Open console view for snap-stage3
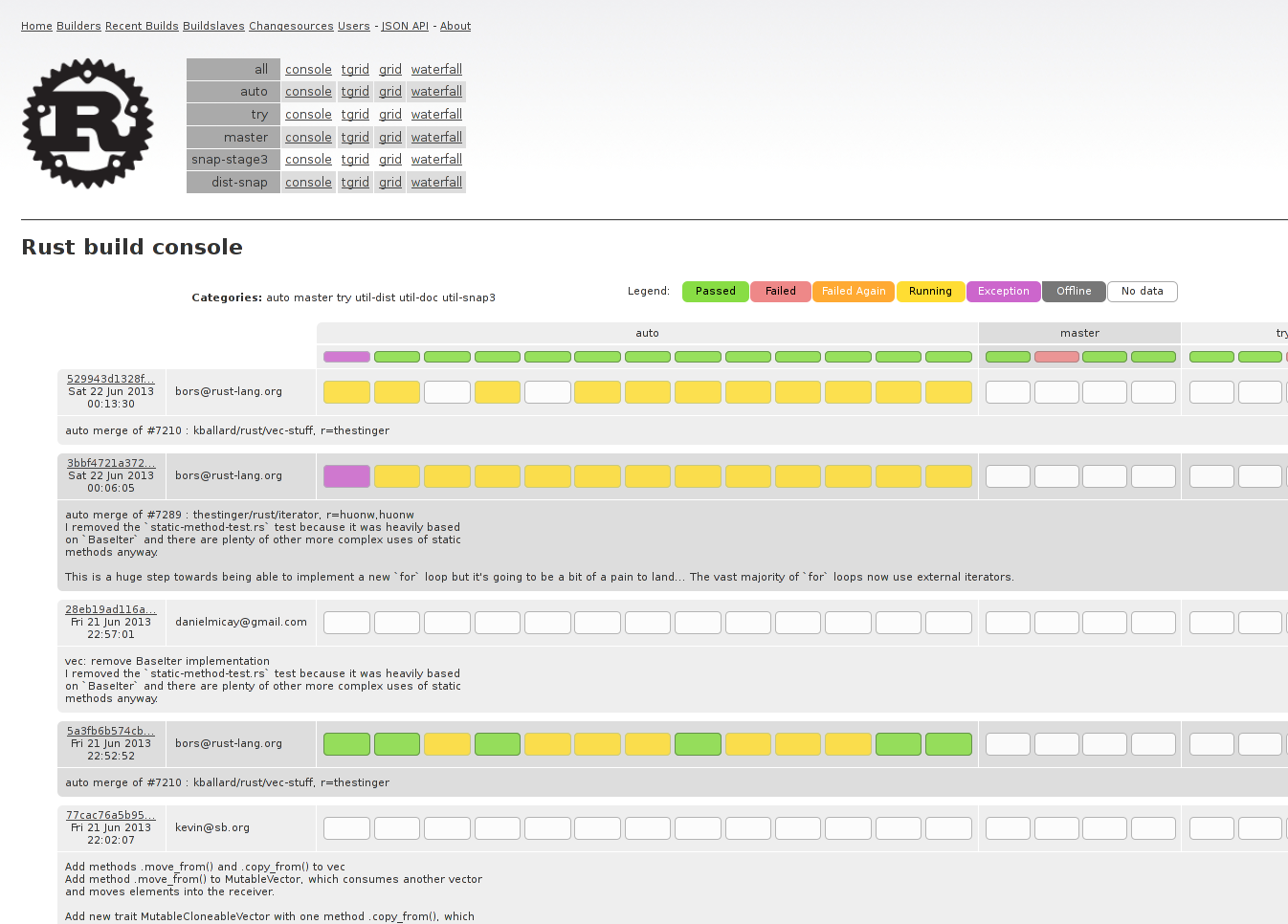 tap(308, 160)
